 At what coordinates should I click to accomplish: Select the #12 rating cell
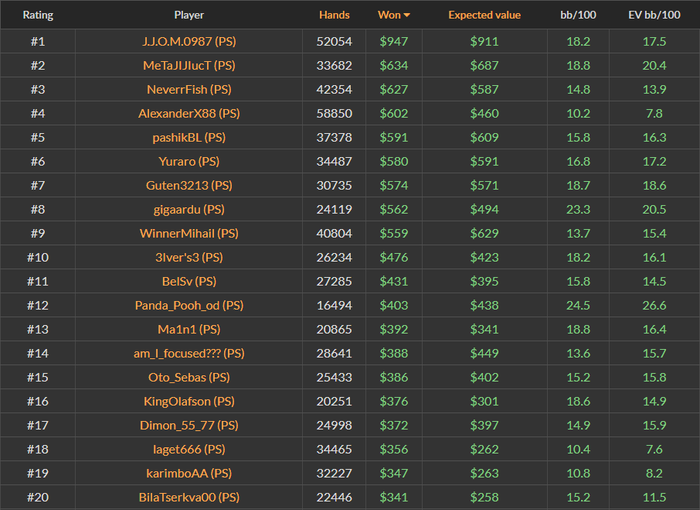(38, 305)
